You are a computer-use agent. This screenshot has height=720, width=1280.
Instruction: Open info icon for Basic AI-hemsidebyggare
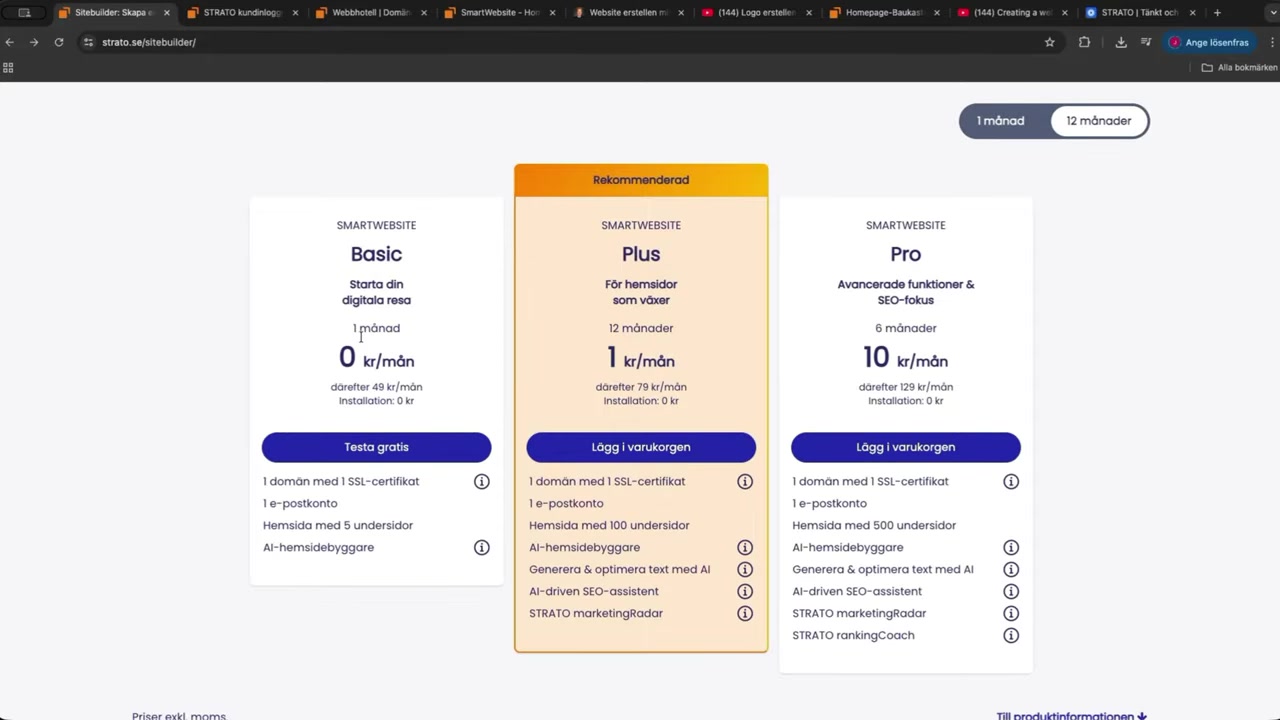(x=481, y=547)
